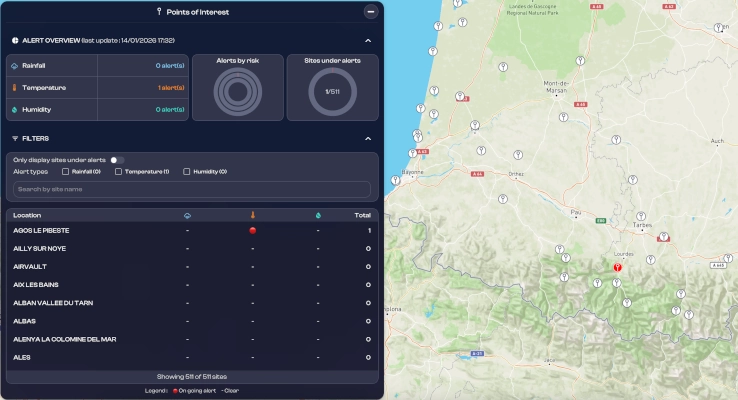Screen dimensions: 738x400
Task: Sort by humidity column droplet icon
Action: tap(318, 216)
